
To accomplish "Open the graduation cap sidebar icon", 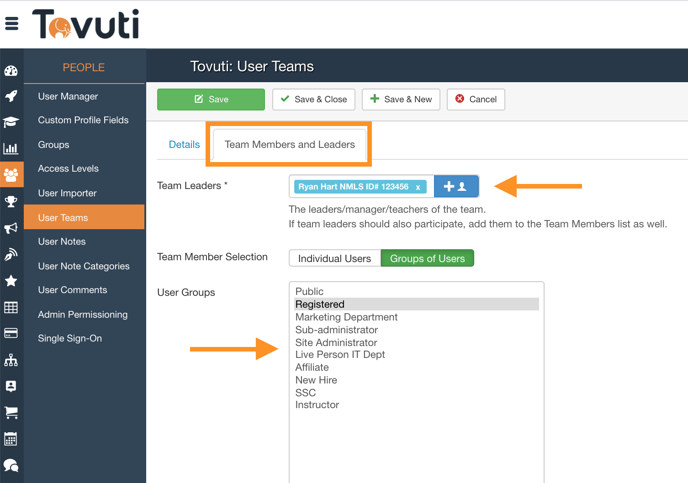I will [x=11, y=122].
